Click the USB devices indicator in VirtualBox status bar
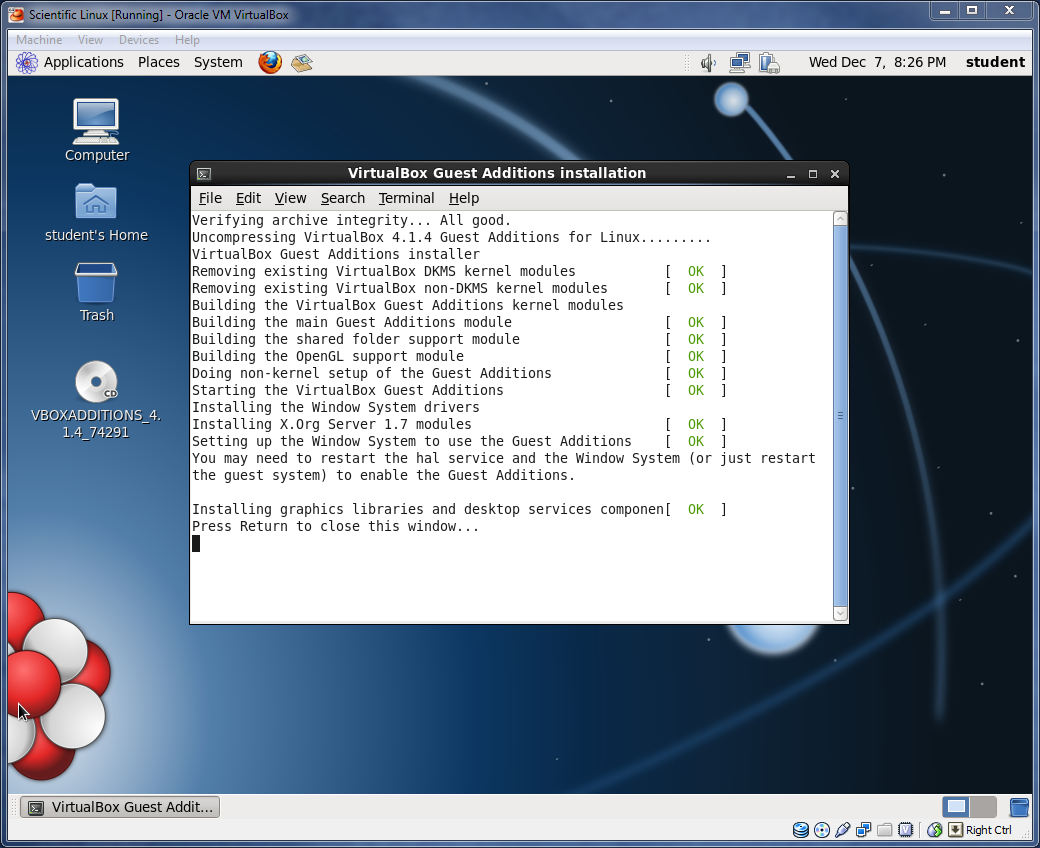1040x848 pixels. pos(843,829)
